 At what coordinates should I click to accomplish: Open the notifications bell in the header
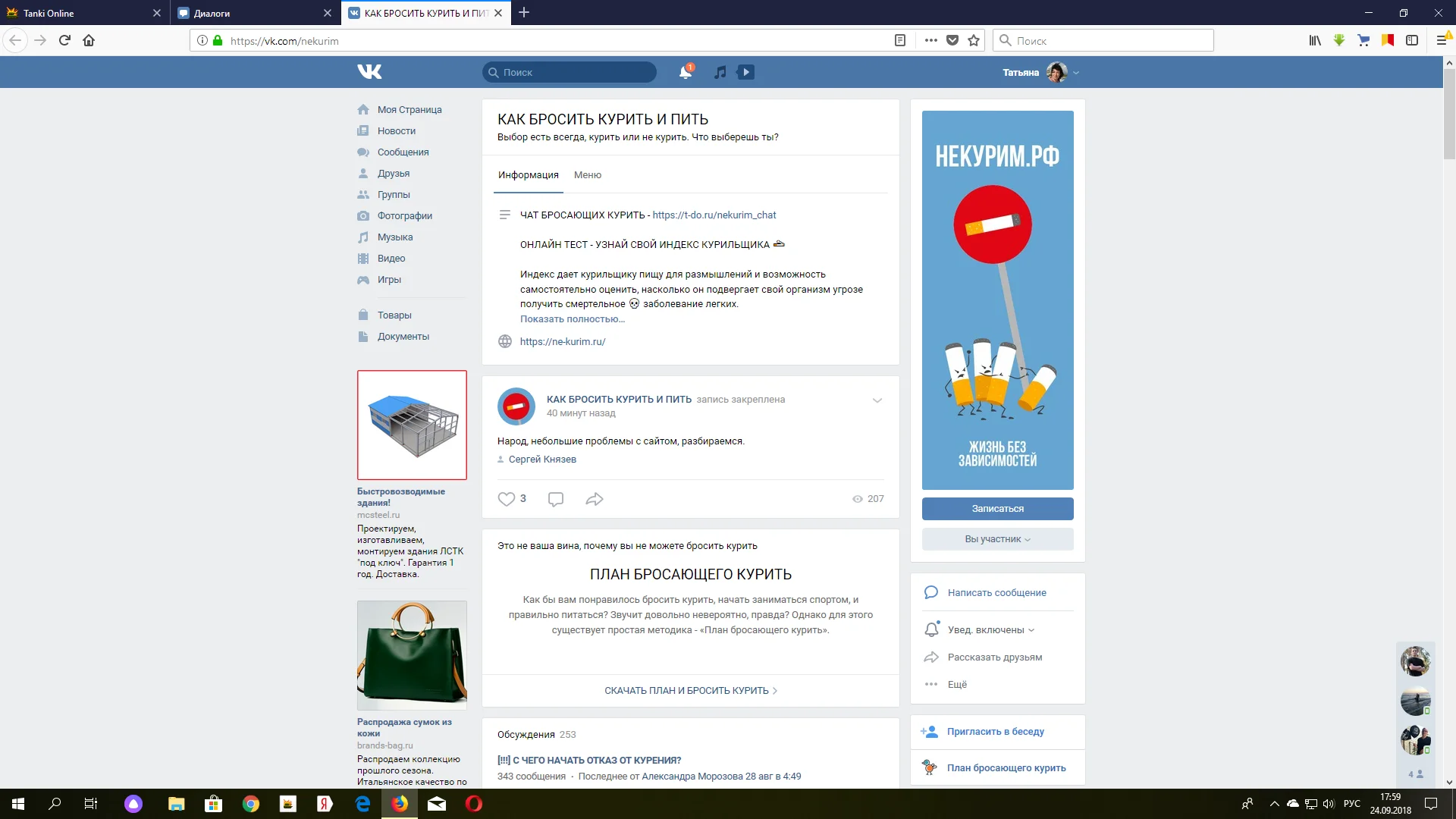[x=685, y=72]
